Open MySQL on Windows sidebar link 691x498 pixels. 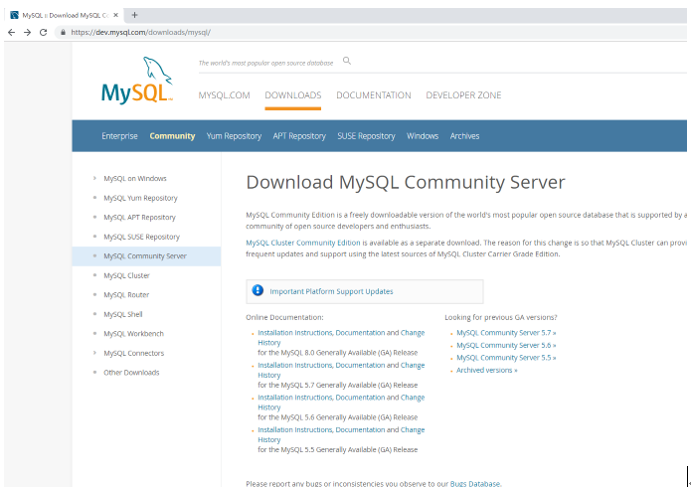(x=135, y=178)
